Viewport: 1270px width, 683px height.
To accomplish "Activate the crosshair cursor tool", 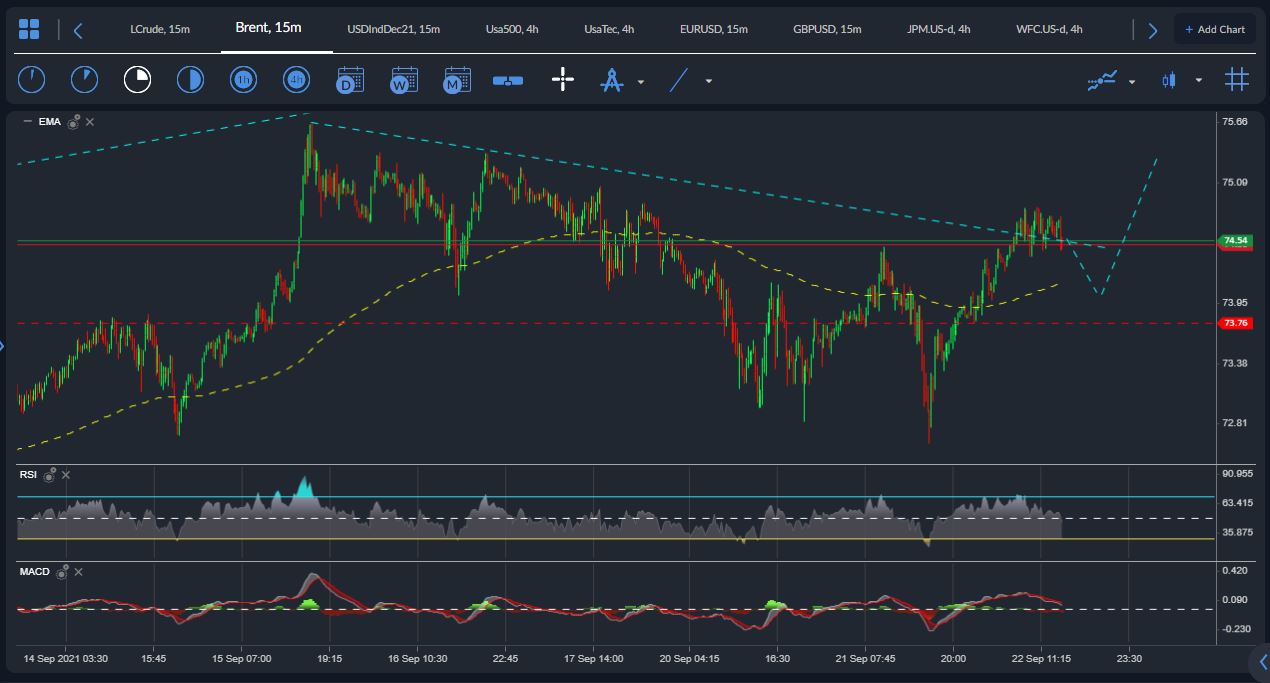I will pyautogui.click(x=563, y=80).
